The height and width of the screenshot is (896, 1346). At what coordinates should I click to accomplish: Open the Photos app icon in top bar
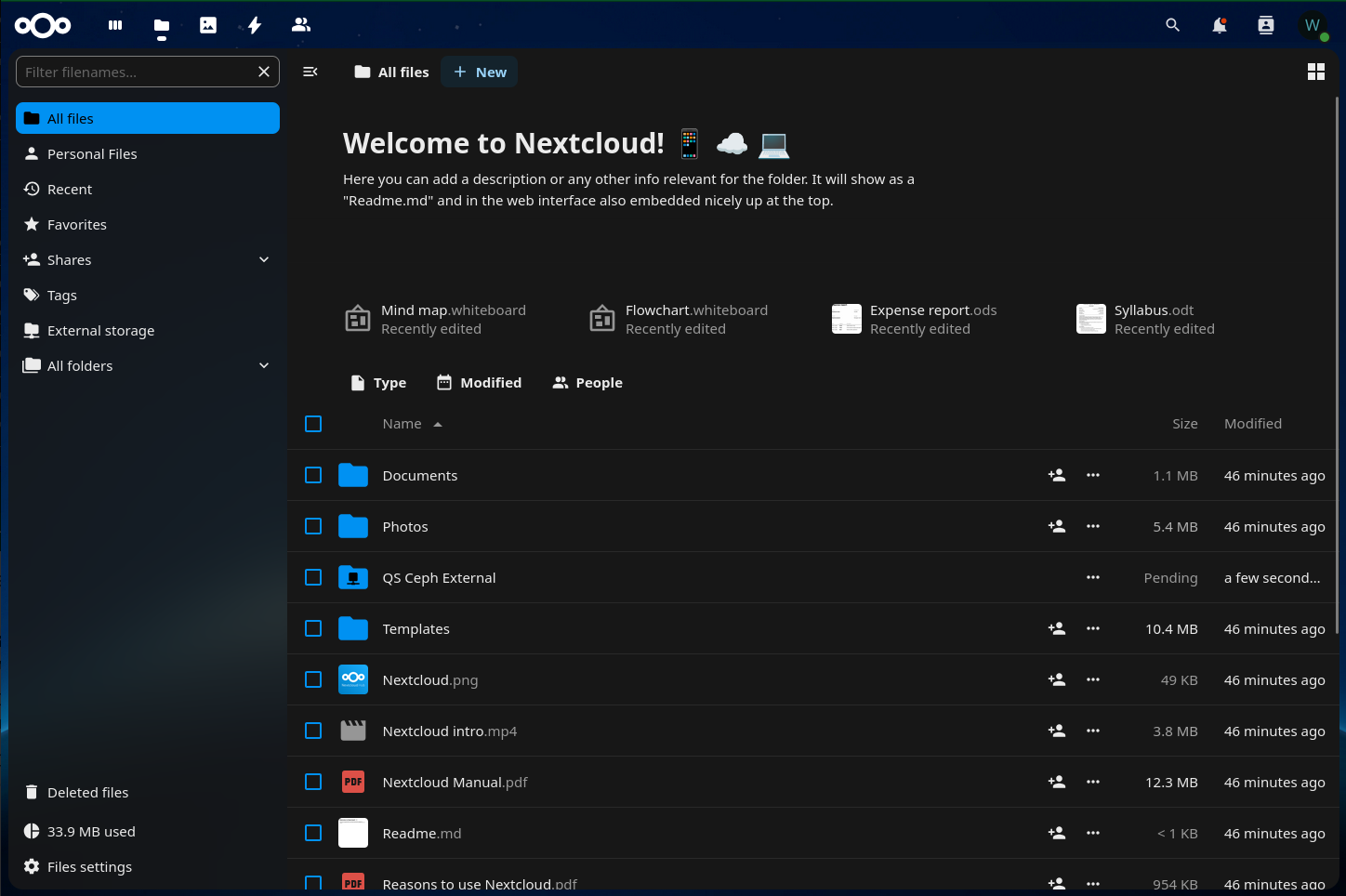(208, 25)
